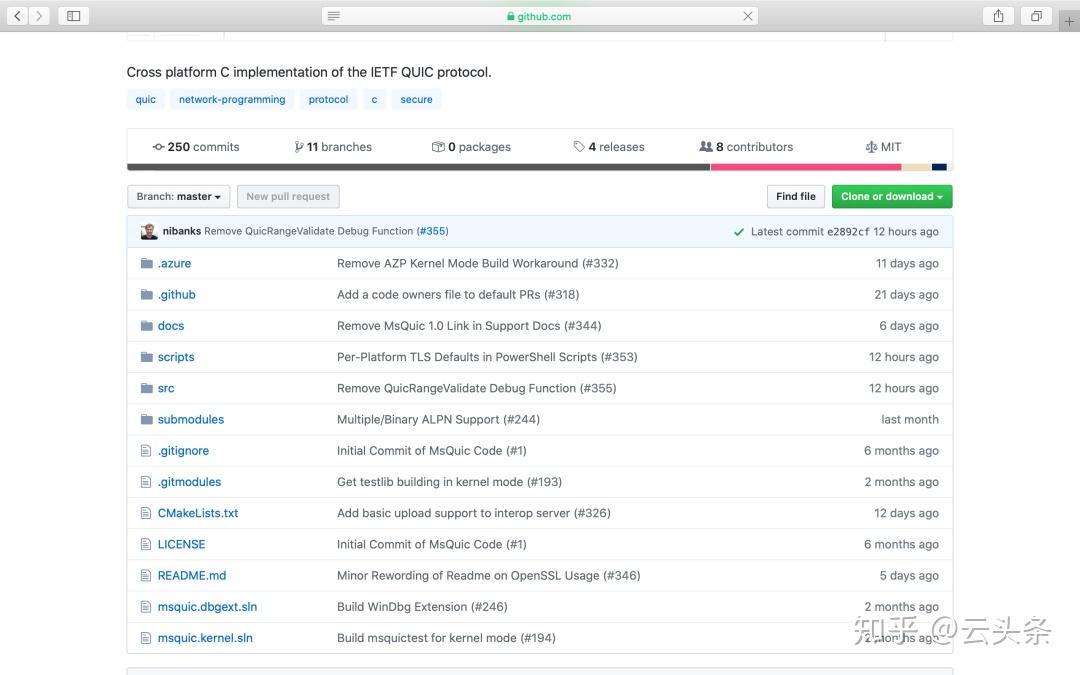Click the language breakdown color bar
The image size is (1080, 675).
coord(540,167)
